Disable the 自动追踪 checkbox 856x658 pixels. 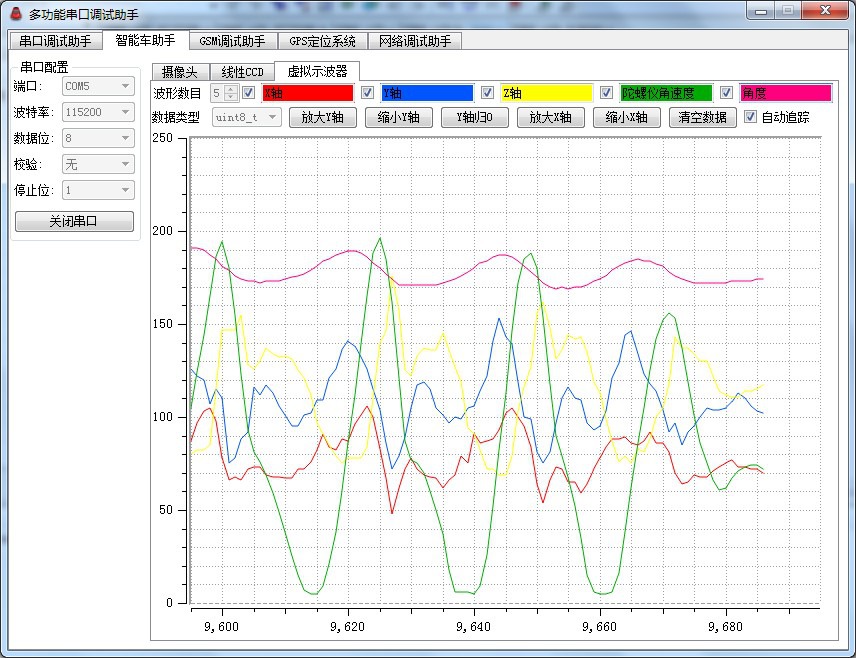point(751,116)
